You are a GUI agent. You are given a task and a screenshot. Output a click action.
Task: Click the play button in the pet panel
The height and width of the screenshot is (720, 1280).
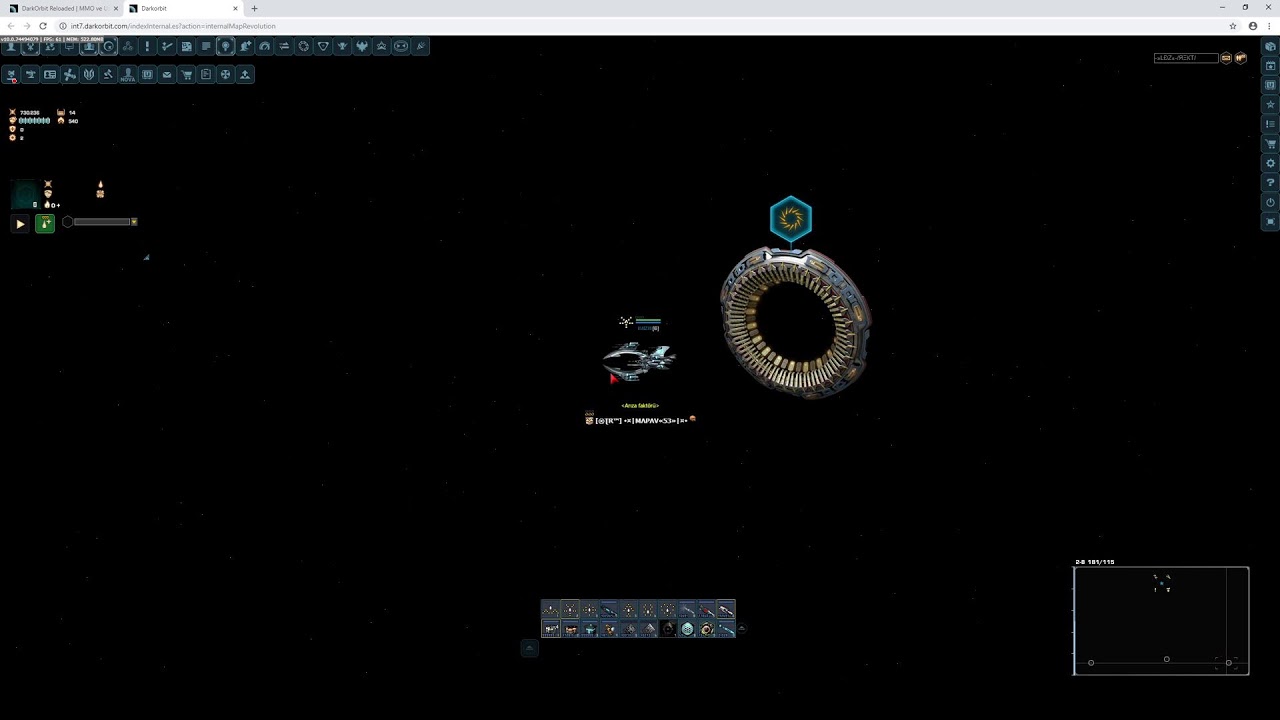[20, 224]
